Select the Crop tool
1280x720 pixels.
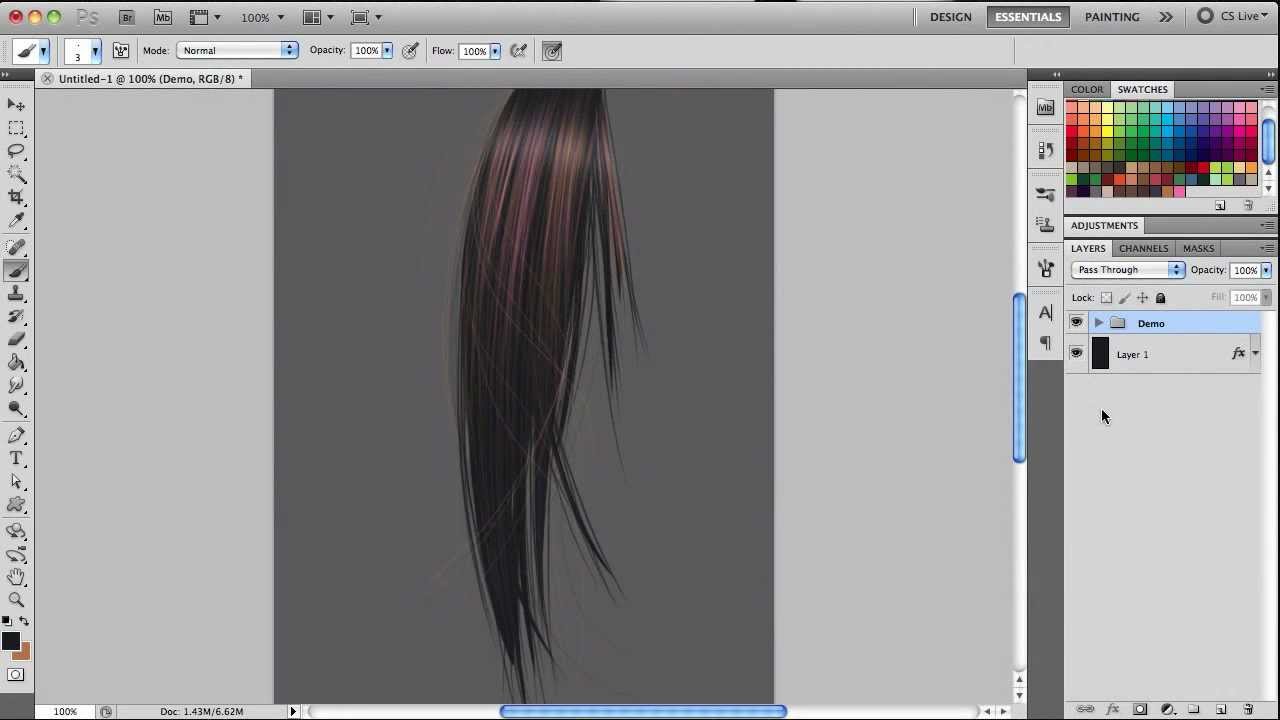point(16,197)
